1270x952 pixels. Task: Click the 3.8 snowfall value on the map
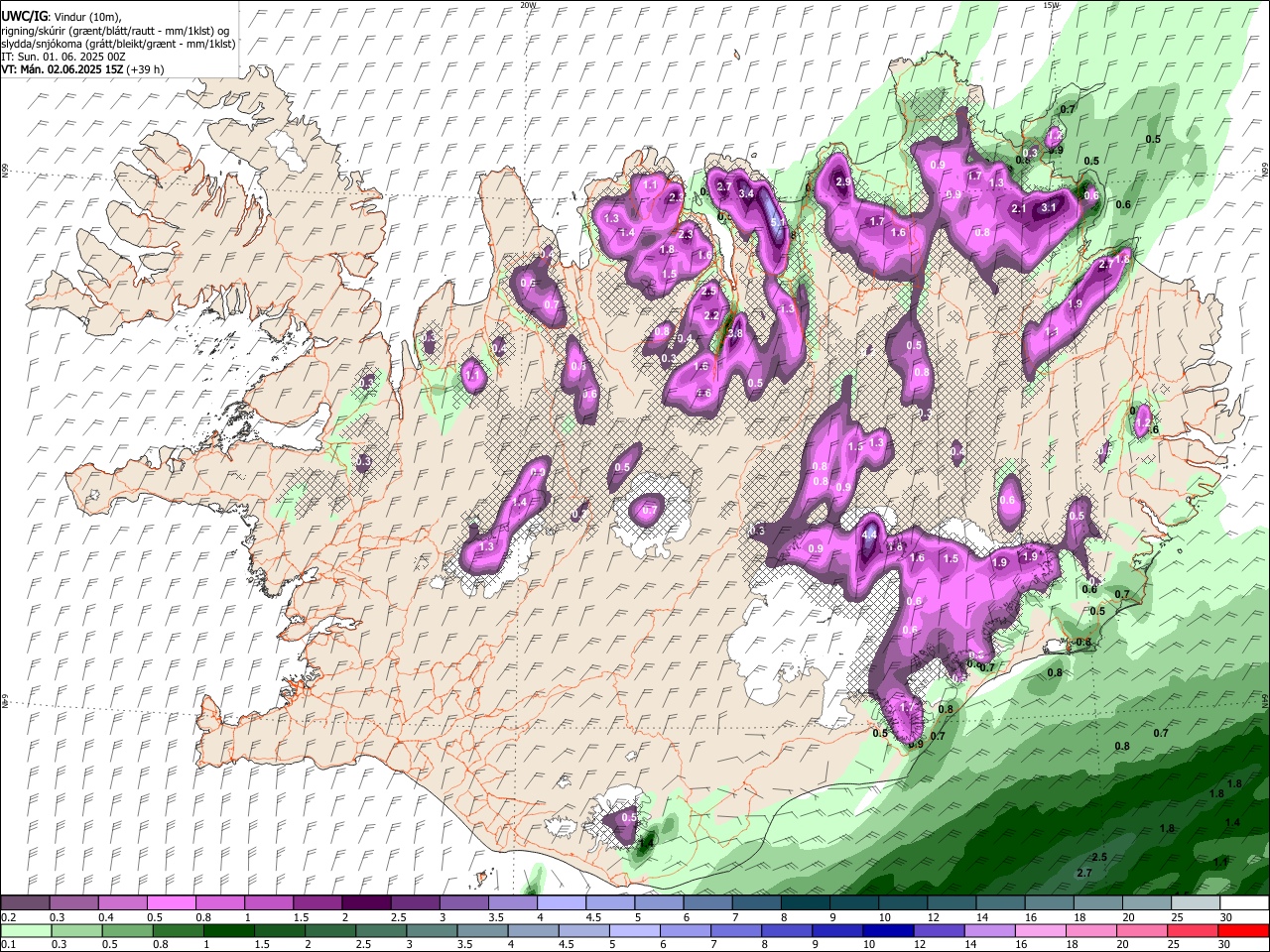pyautogui.click(x=735, y=334)
